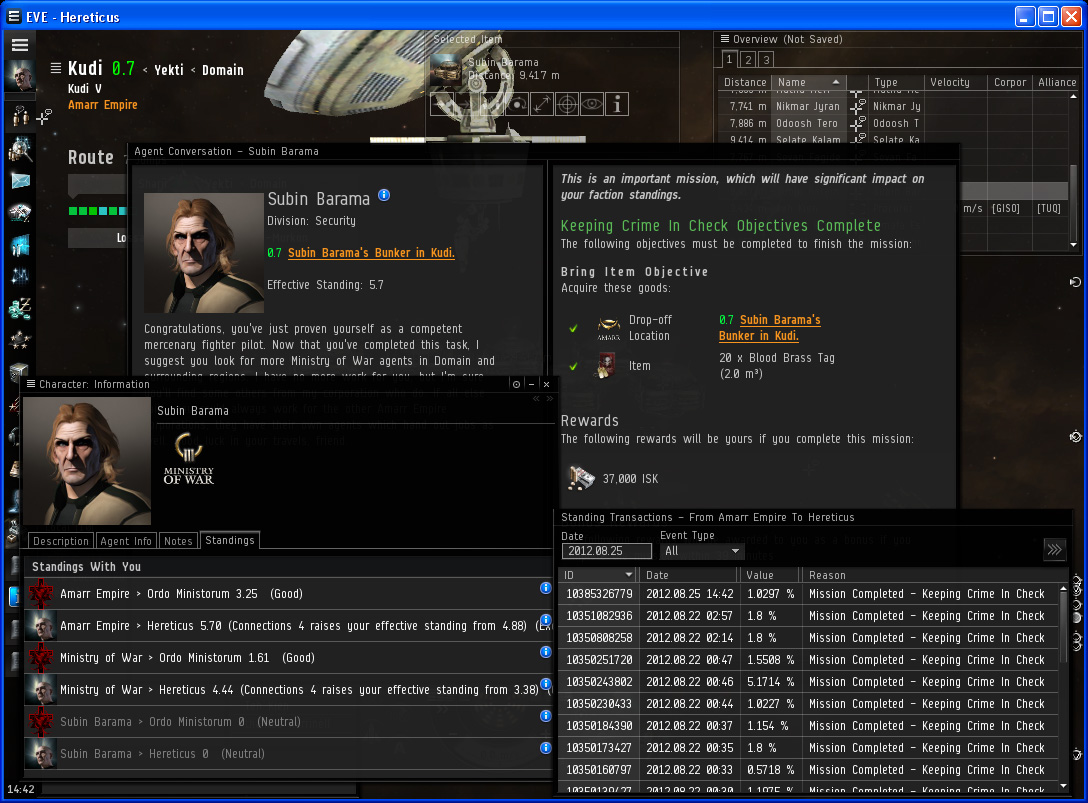This screenshot has height=803, width=1088.
Task: Click Standing Transactions scrollbar up arrow
Action: click(1063, 589)
